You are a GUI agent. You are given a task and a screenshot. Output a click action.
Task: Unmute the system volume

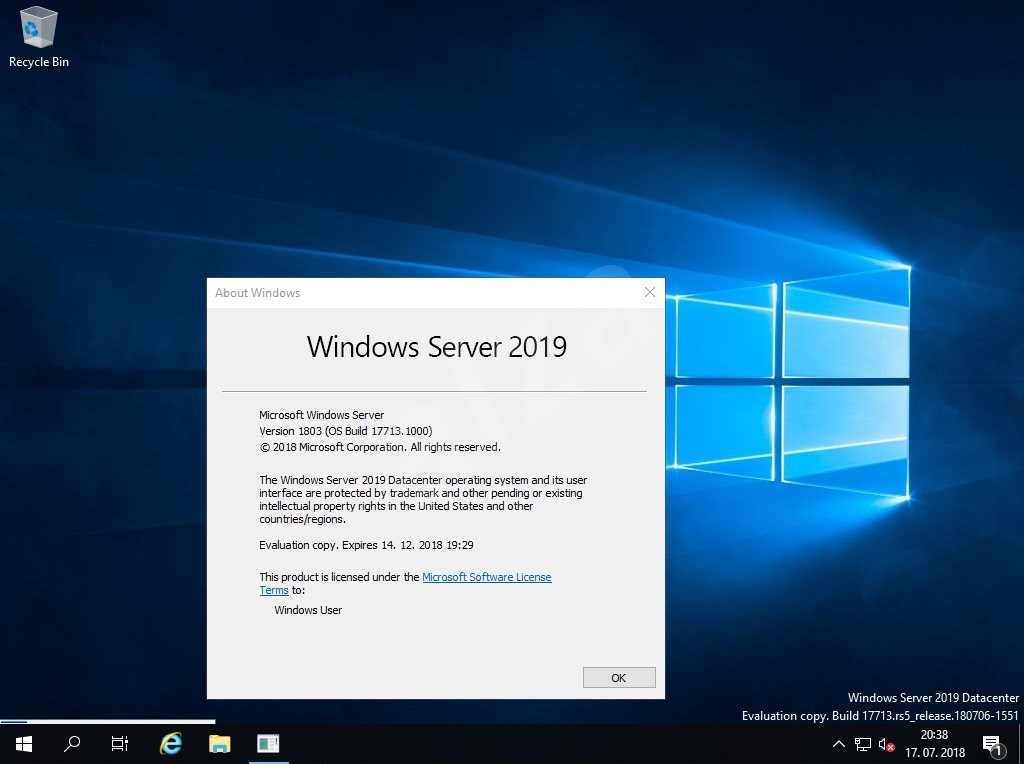(884, 744)
